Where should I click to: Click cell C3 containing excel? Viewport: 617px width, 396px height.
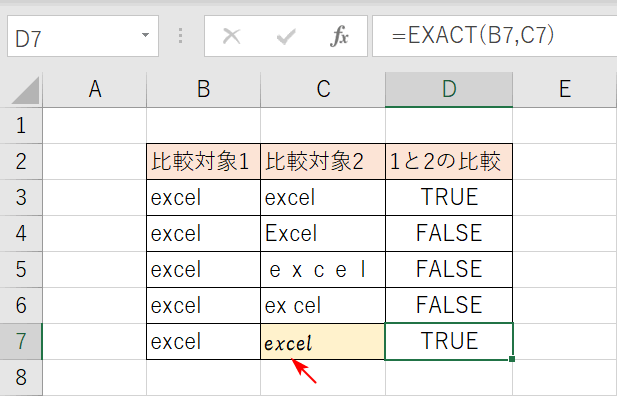pyautogui.click(x=323, y=198)
